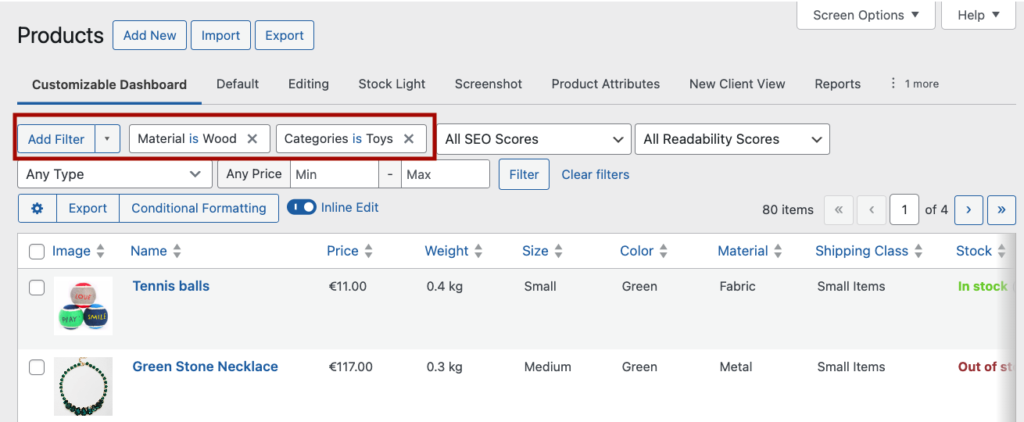Click Export button beside Import
The width and height of the screenshot is (1024, 422).
click(x=284, y=35)
